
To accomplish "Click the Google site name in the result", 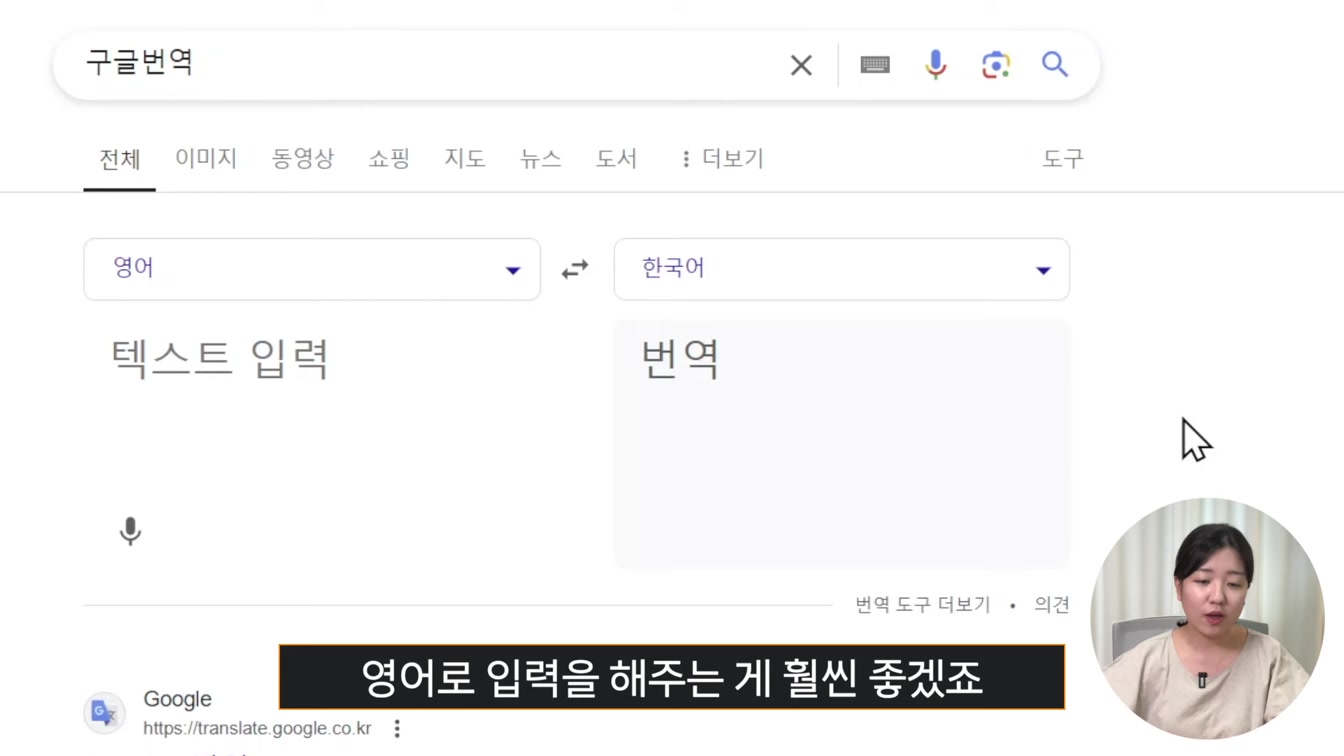I will [x=177, y=699].
